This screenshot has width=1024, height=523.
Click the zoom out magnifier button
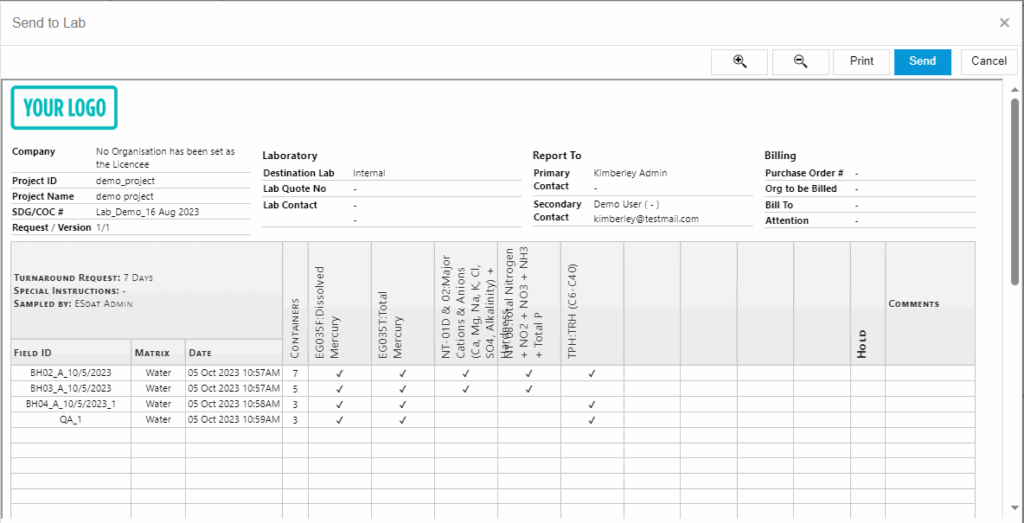(800, 62)
